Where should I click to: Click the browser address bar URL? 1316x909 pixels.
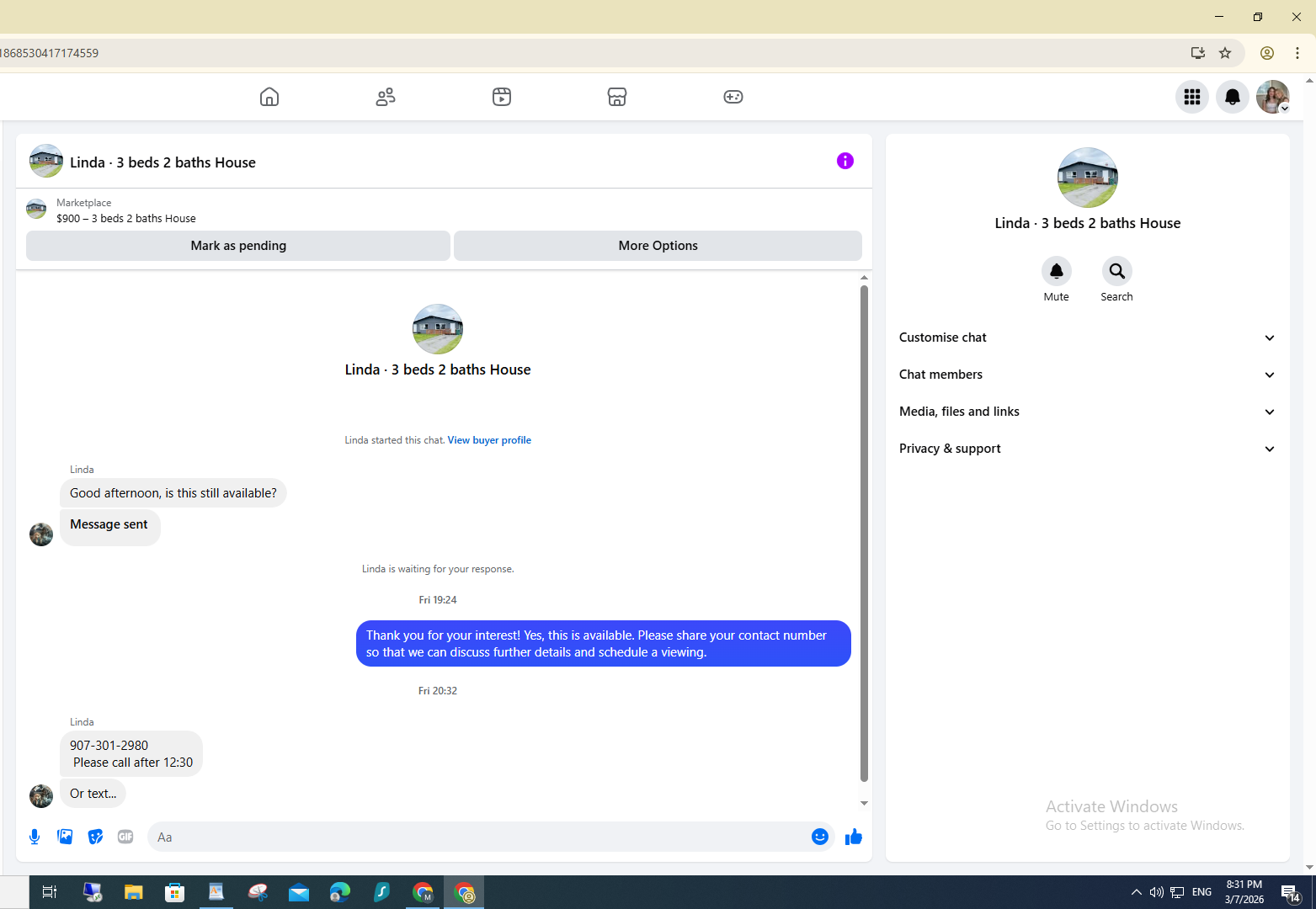coord(50,53)
